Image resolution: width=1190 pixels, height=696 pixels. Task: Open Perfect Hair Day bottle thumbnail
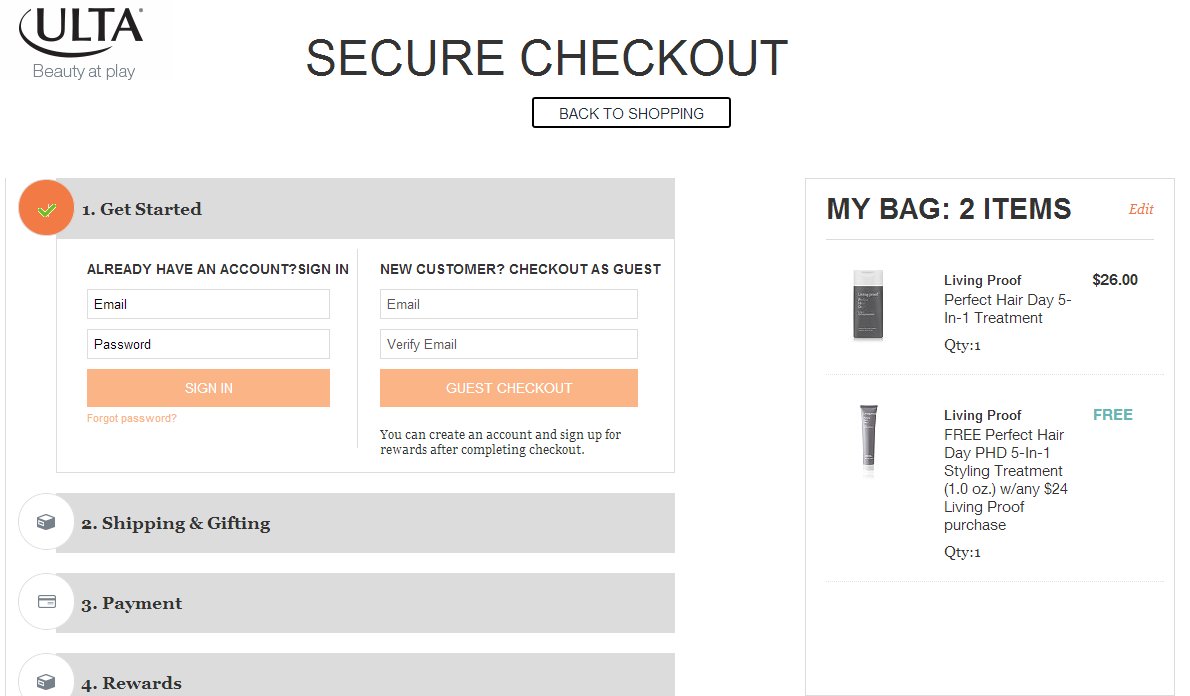point(868,305)
